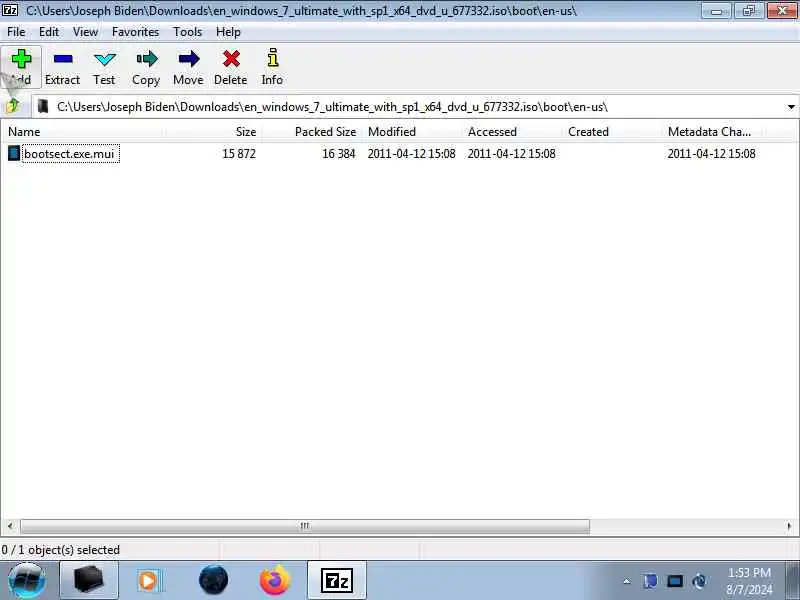Open the dark round taskbar application
Image resolution: width=800 pixels, height=600 pixels.
[x=213, y=581]
